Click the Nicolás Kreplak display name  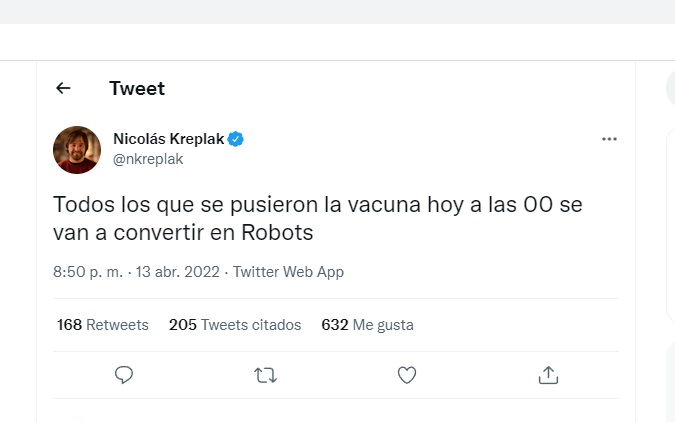(x=169, y=139)
